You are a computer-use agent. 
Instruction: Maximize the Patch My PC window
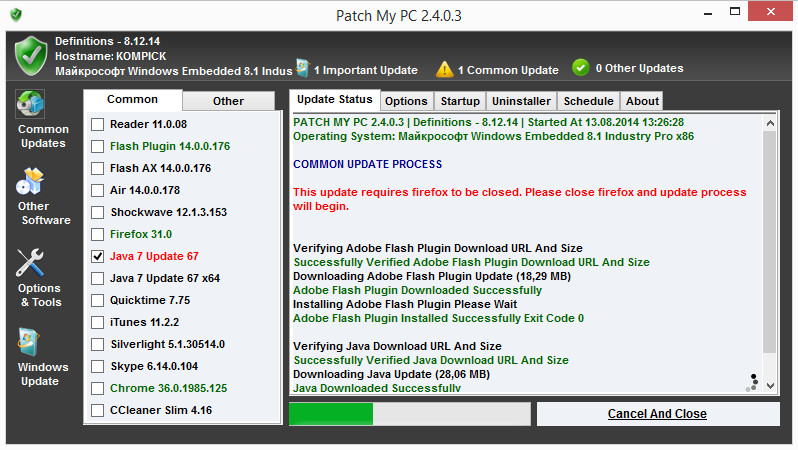[x=734, y=12]
